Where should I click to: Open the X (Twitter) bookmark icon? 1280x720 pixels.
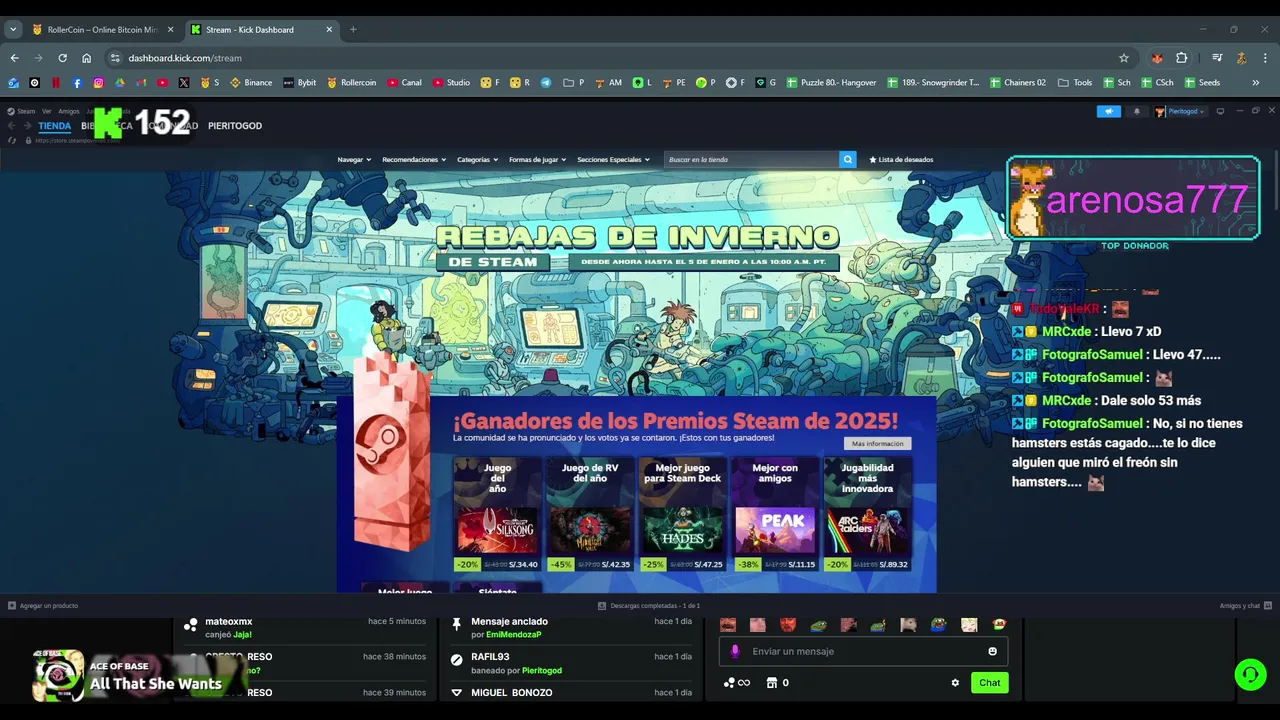coord(184,83)
